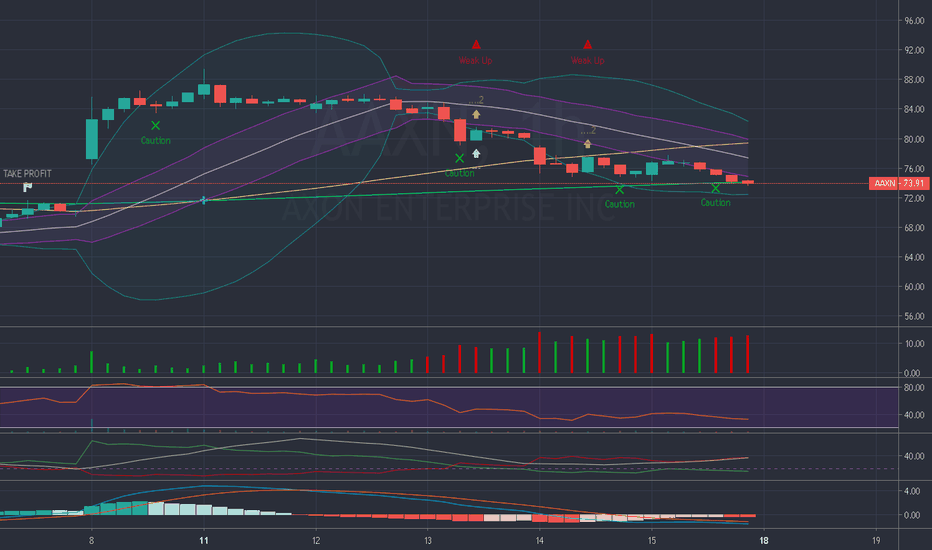932x550 pixels.
Task: Click date label 8 on time axis
Action: pos(92,540)
